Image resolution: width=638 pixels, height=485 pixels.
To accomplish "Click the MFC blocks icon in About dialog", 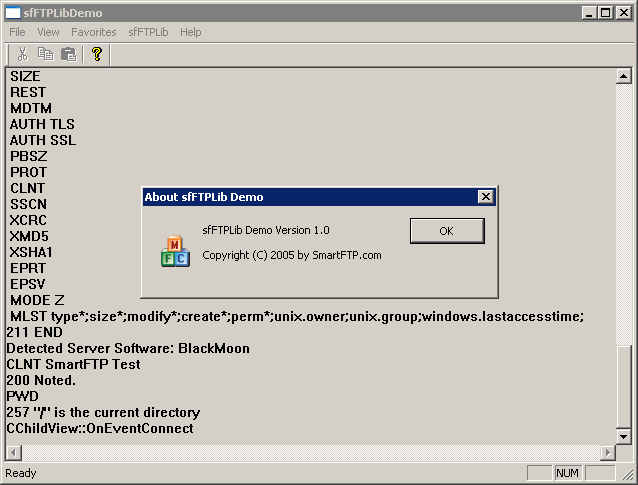I will [175, 252].
